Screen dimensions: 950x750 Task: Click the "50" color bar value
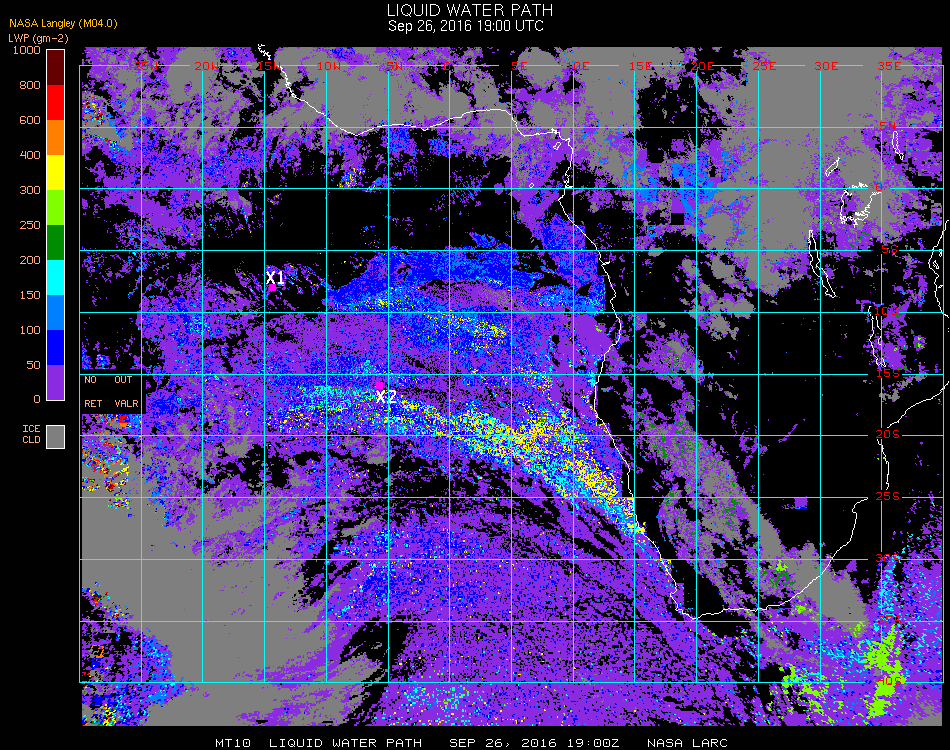[34, 365]
